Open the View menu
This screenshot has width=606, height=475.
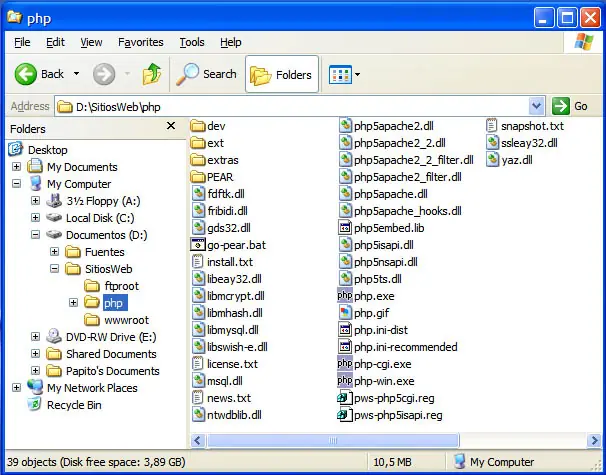91,42
